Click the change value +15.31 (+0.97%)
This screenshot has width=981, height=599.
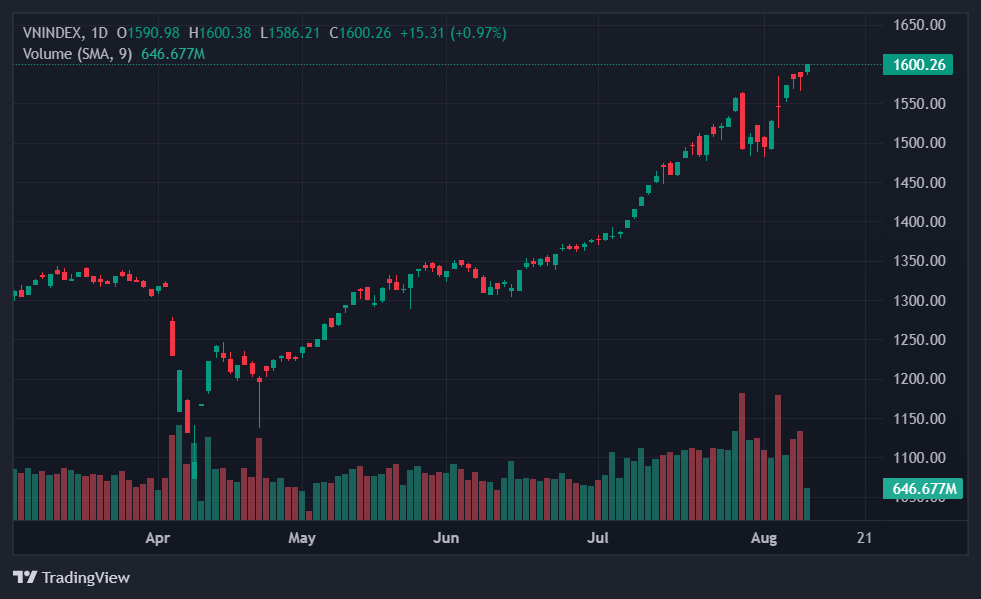(453, 33)
